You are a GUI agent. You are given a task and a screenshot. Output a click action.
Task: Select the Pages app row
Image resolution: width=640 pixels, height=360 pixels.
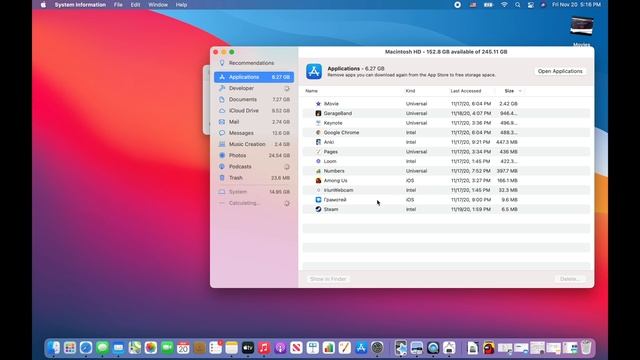click(446, 151)
